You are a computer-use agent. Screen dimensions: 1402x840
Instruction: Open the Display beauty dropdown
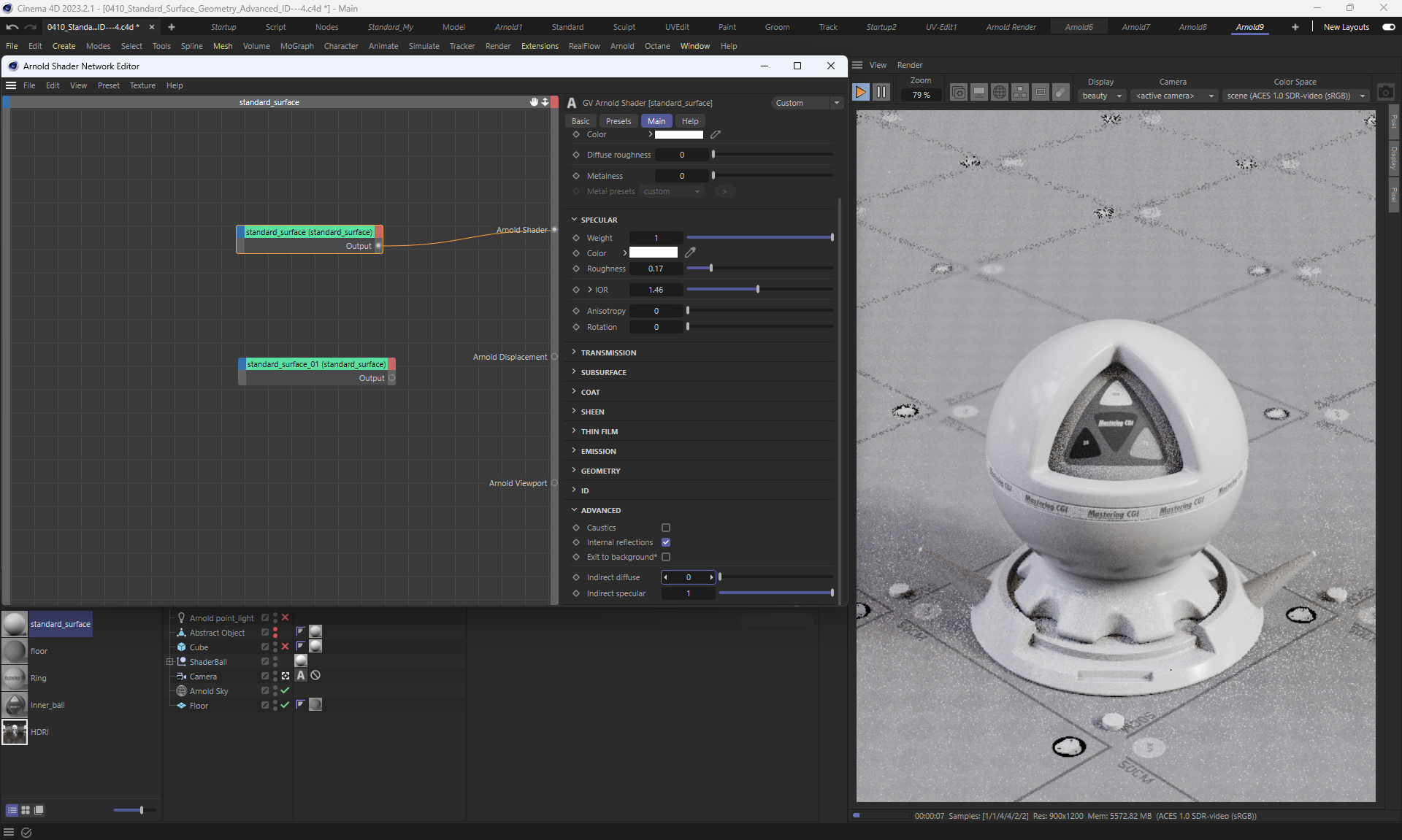[x=1102, y=96]
